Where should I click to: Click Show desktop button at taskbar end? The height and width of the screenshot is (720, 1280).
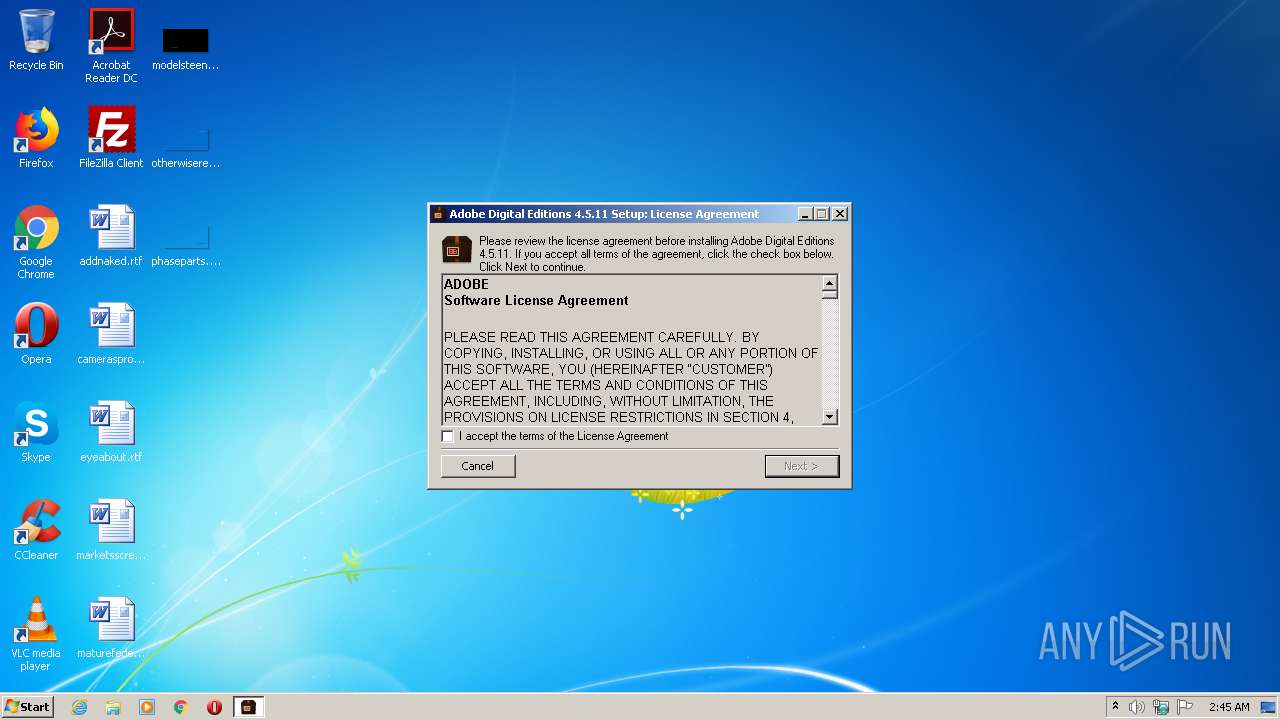[1269, 707]
